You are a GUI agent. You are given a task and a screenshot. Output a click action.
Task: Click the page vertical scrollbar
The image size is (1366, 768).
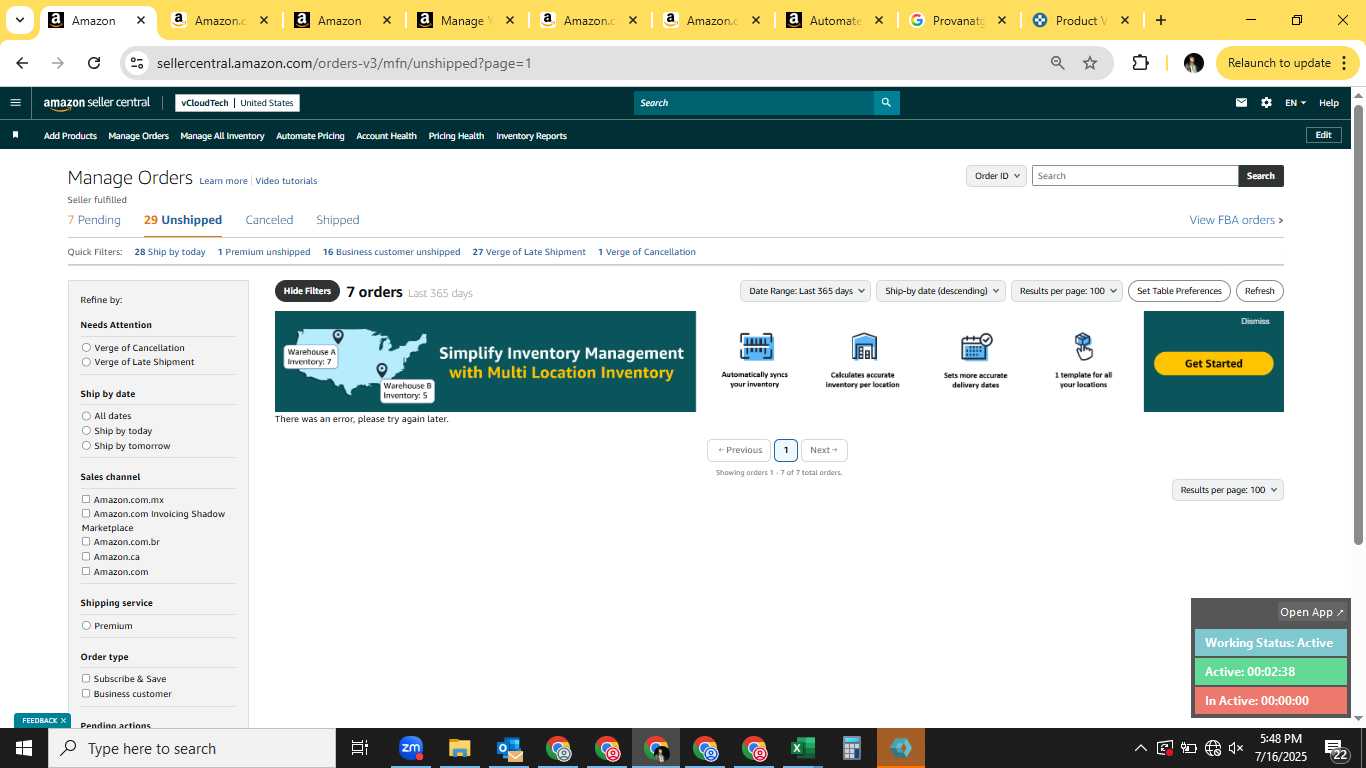[x=1358, y=325]
